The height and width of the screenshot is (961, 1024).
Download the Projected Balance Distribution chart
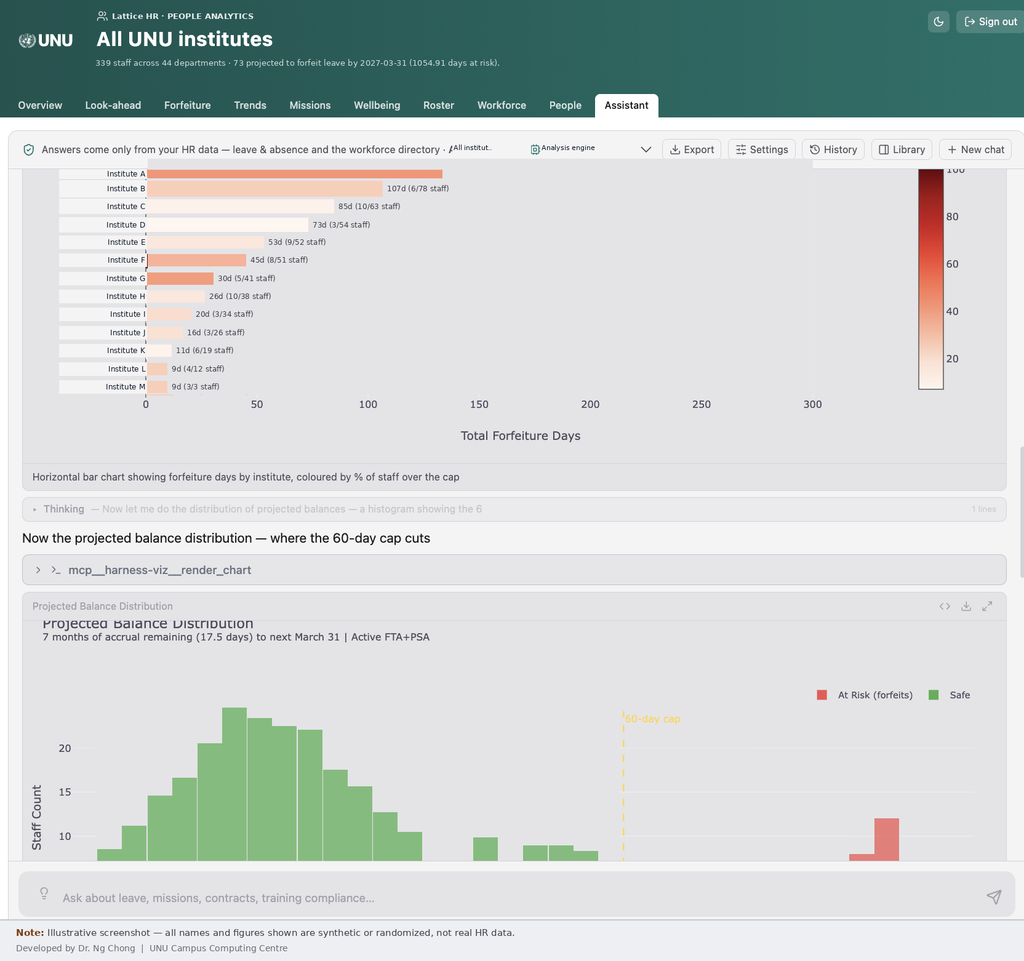pos(966,606)
